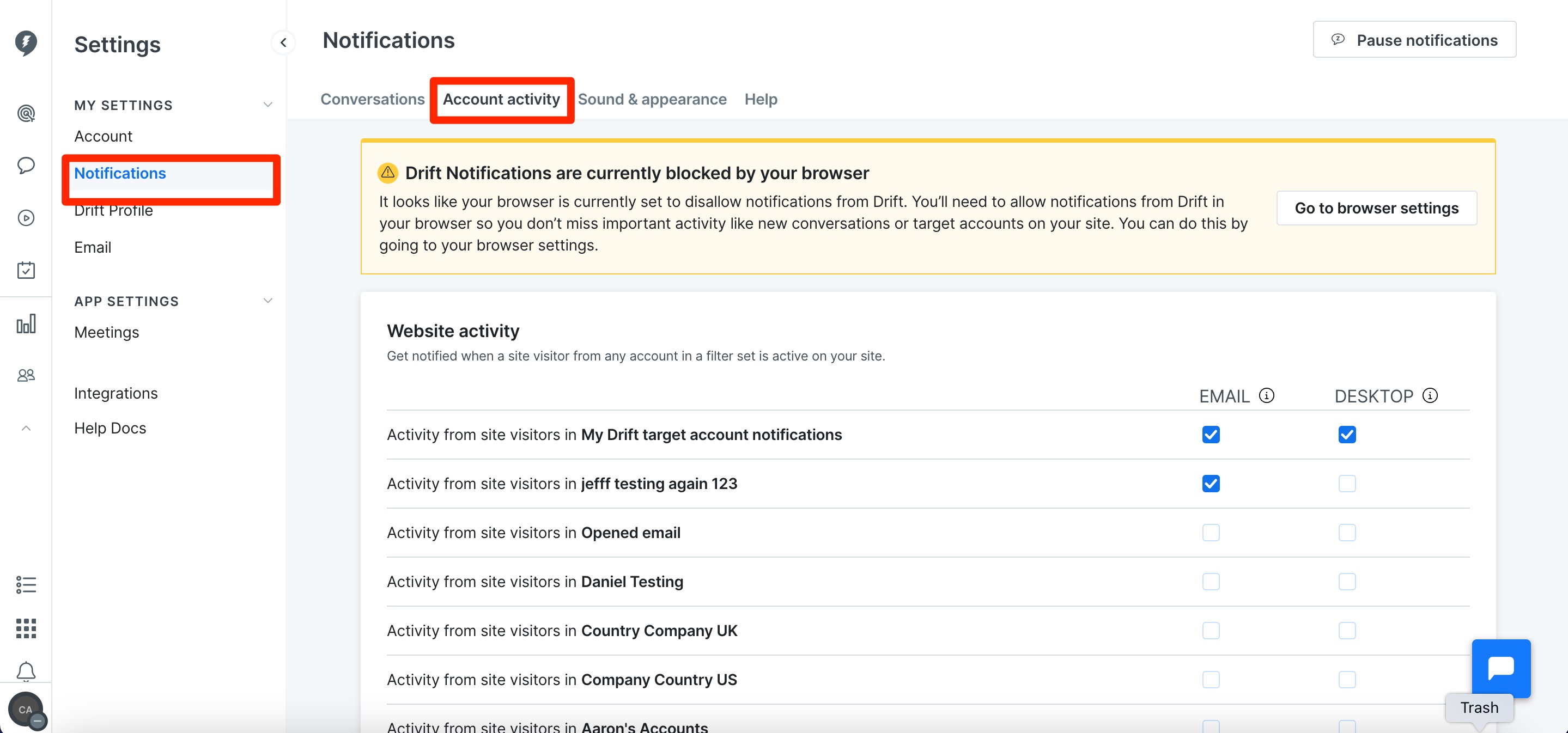Open Account settings link
The height and width of the screenshot is (733, 1568).
[x=104, y=136]
